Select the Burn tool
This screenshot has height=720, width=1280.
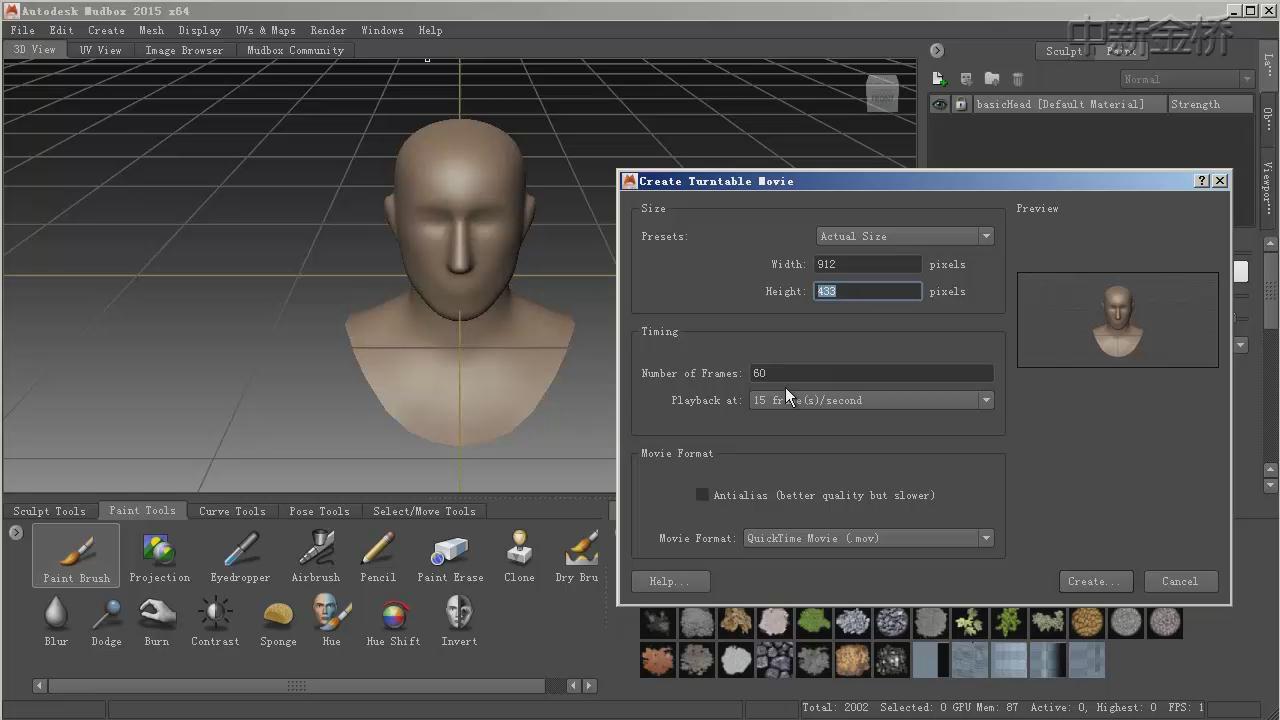[157, 620]
